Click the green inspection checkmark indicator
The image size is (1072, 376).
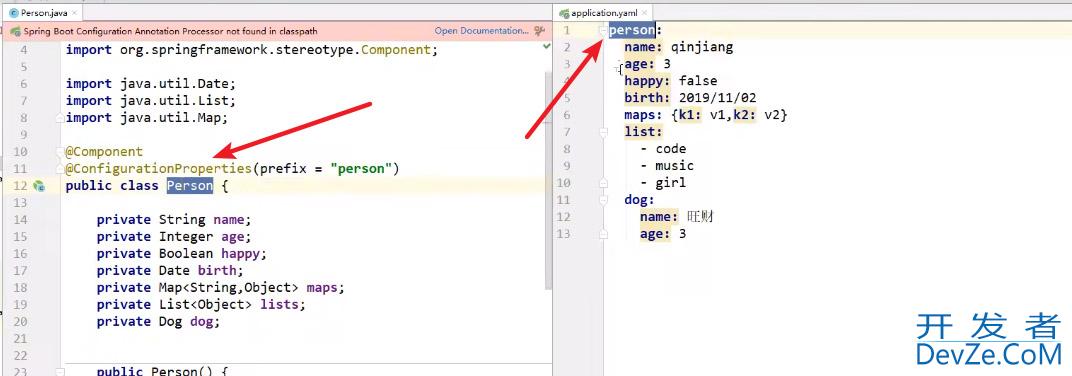coord(546,46)
